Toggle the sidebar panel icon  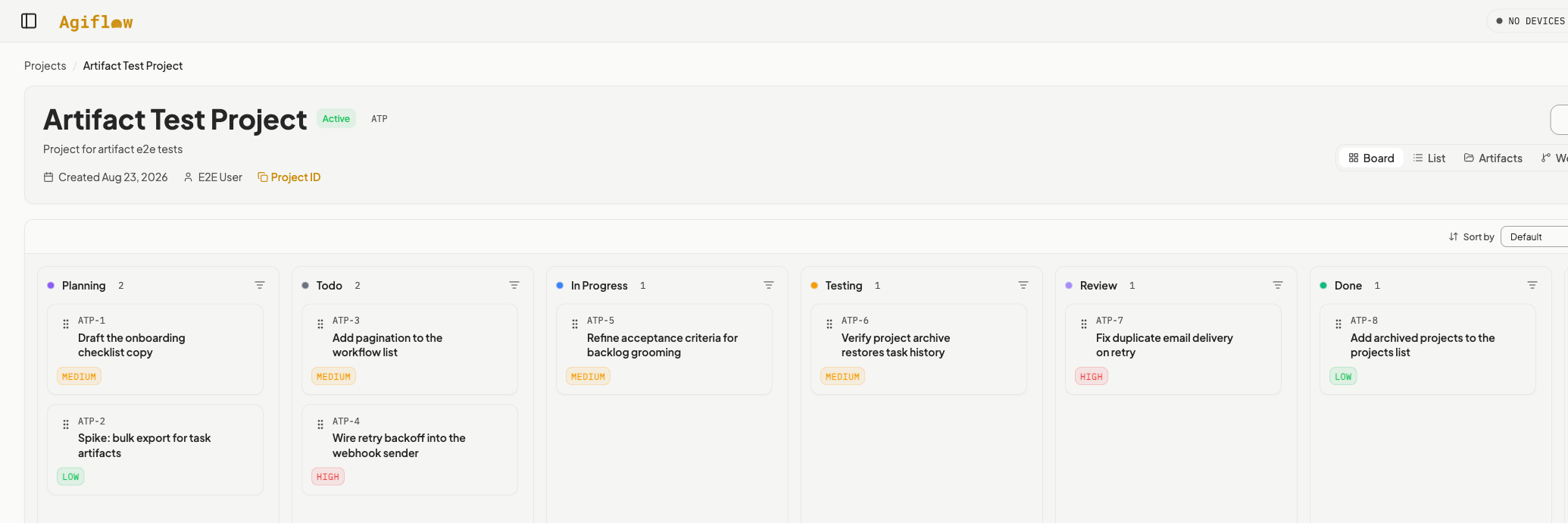click(x=29, y=21)
